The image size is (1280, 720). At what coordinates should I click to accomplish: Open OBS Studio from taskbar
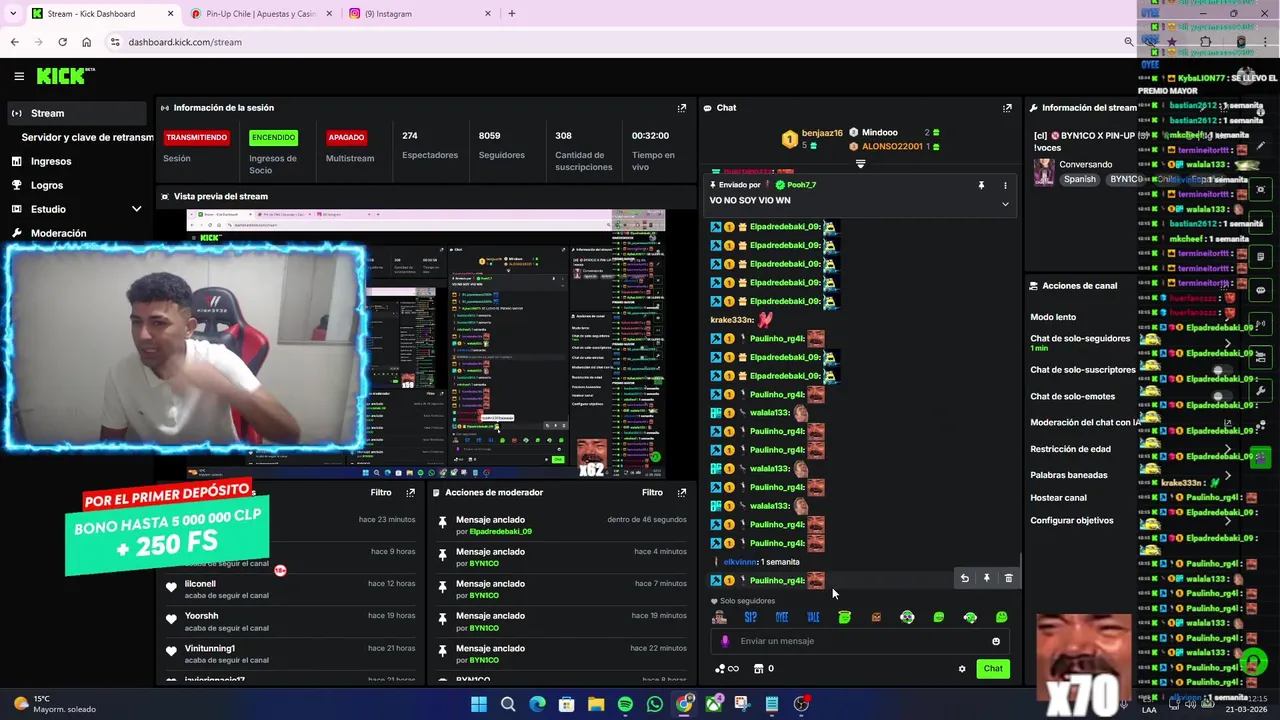click(x=801, y=704)
